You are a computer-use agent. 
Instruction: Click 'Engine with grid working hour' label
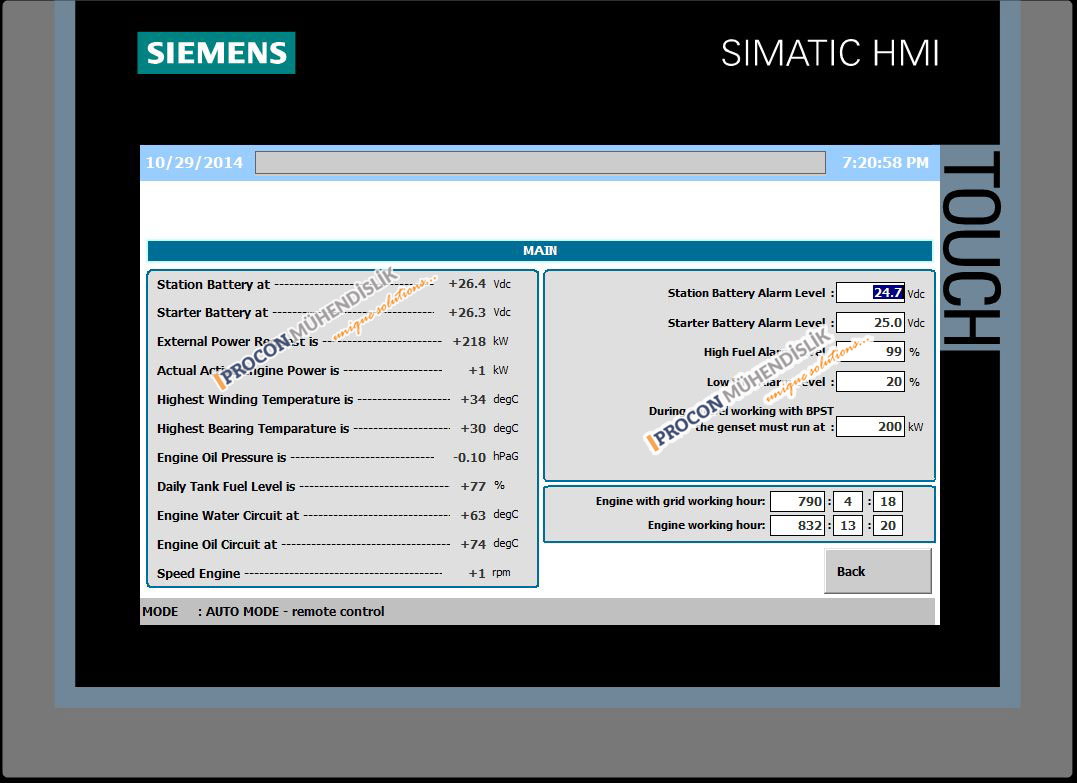680,501
